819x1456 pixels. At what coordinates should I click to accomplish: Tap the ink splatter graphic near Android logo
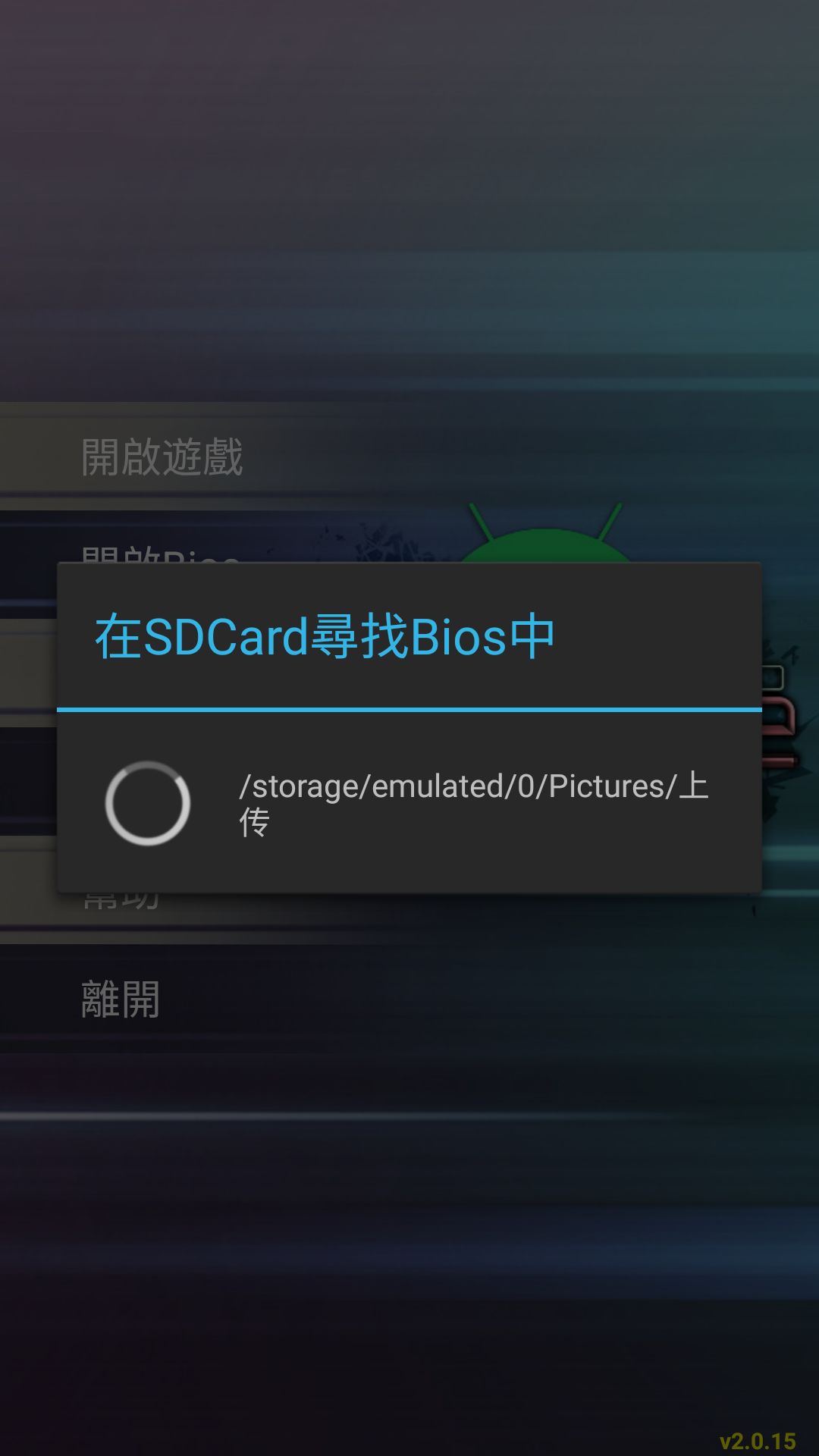tap(387, 543)
